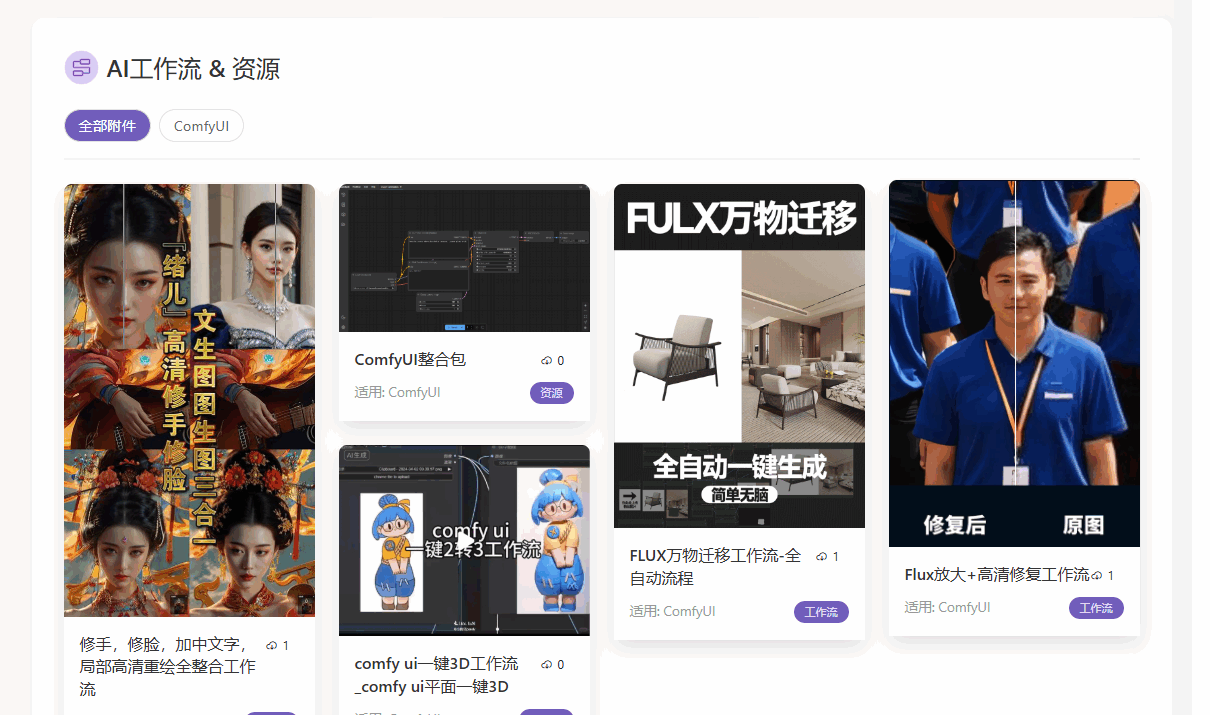The width and height of the screenshot is (1210, 715).
Task: Select the 全部附件 filter
Action: [107, 125]
